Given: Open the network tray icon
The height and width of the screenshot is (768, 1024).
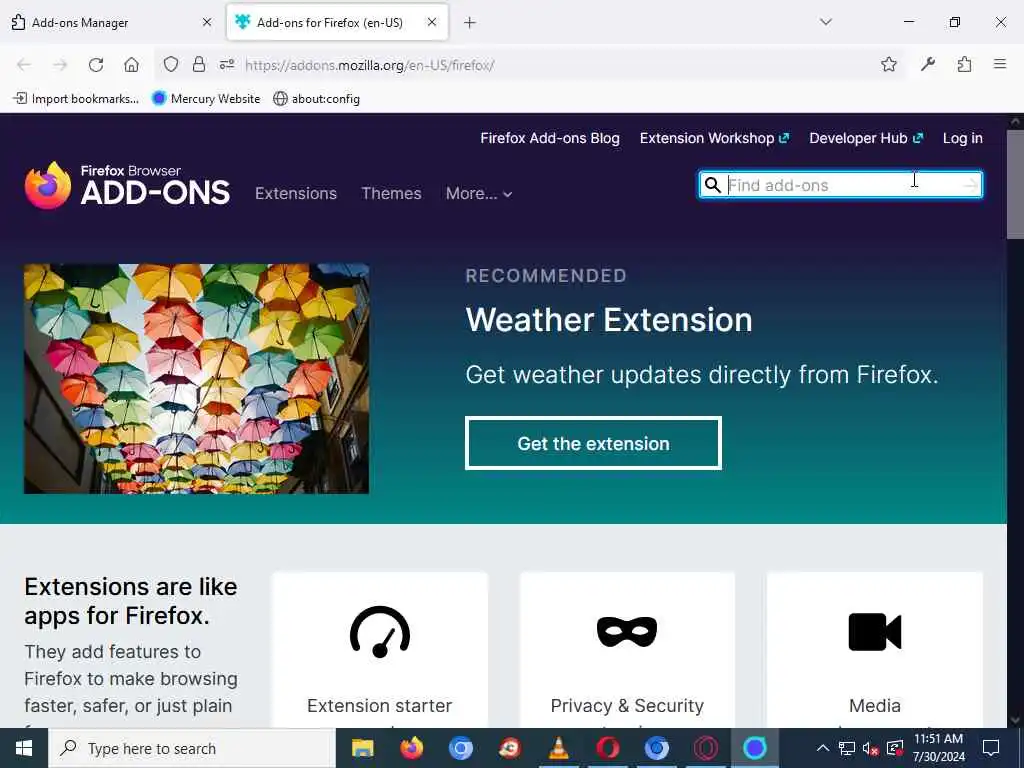Looking at the screenshot, I should (846, 748).
